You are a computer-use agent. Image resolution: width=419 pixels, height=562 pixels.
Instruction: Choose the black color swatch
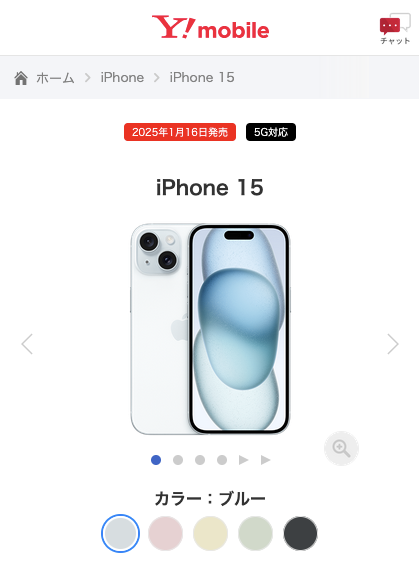pos(300,533)
